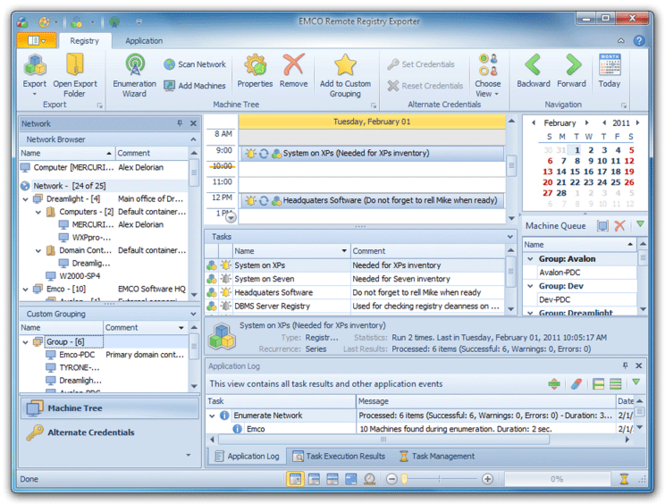
Task: Click the Scan Network button
Action: tap(195, 64)
